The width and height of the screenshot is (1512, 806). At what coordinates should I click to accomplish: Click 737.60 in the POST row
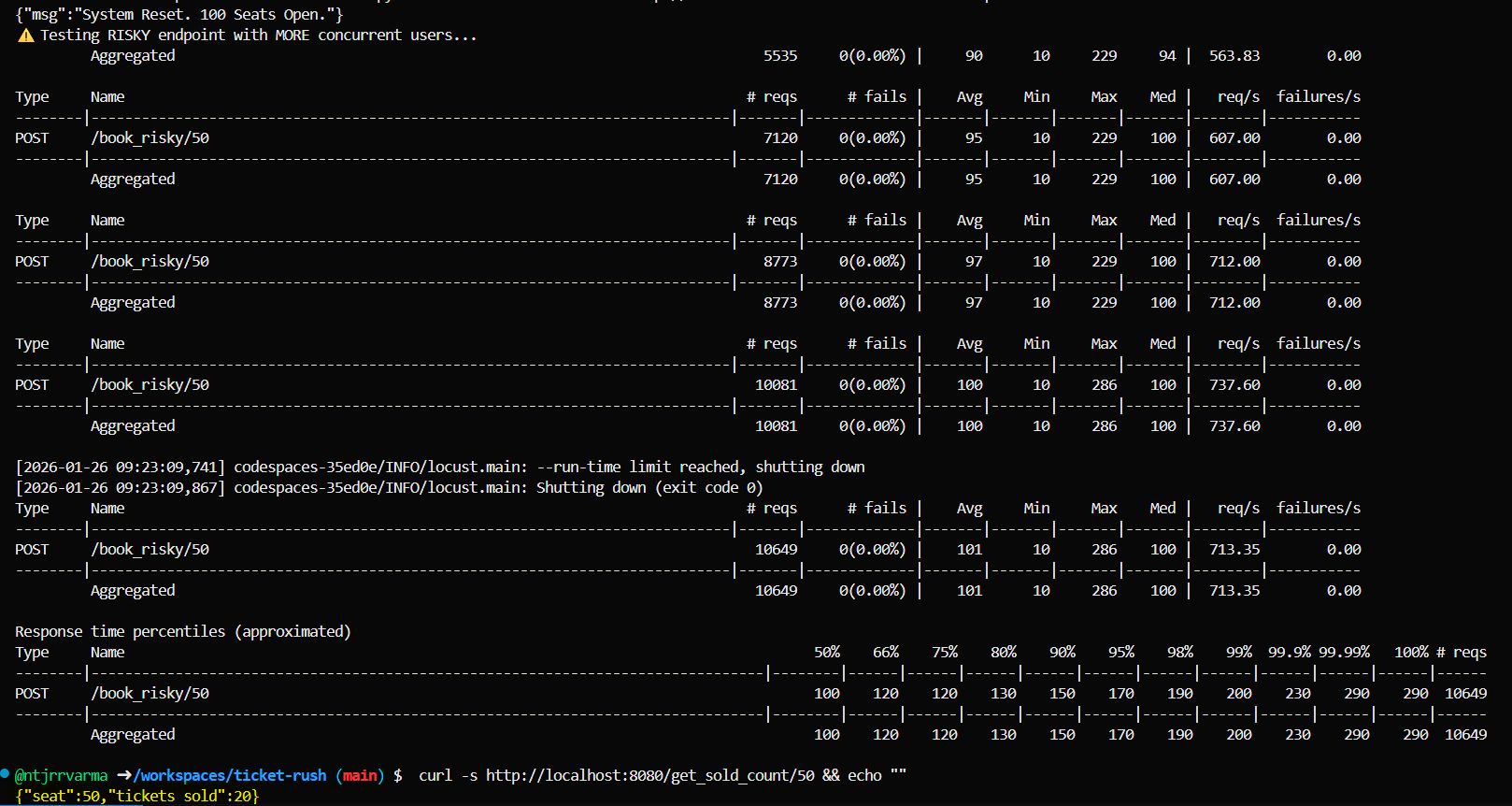click(1234, 384)
